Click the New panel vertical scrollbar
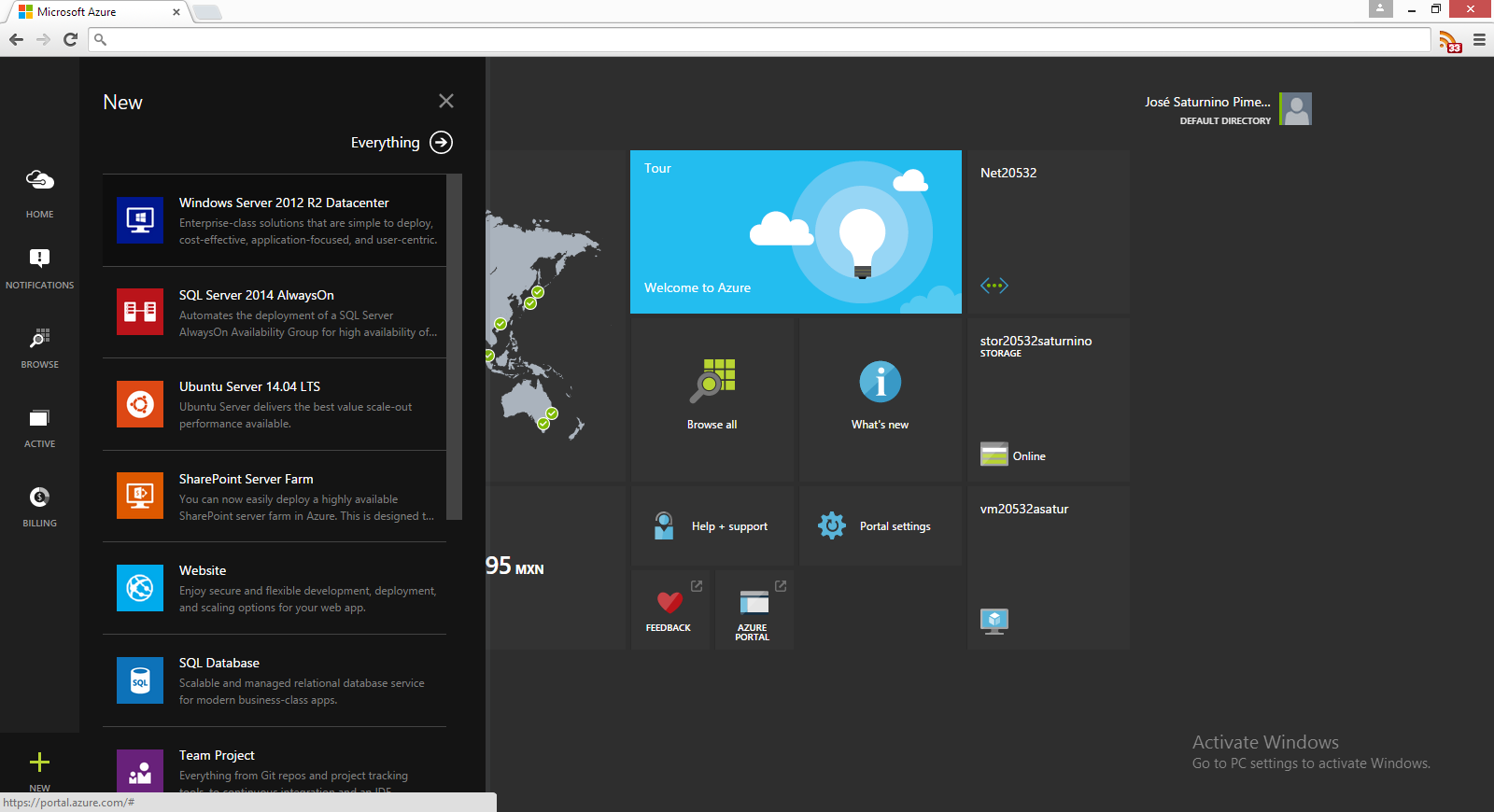 455,346
